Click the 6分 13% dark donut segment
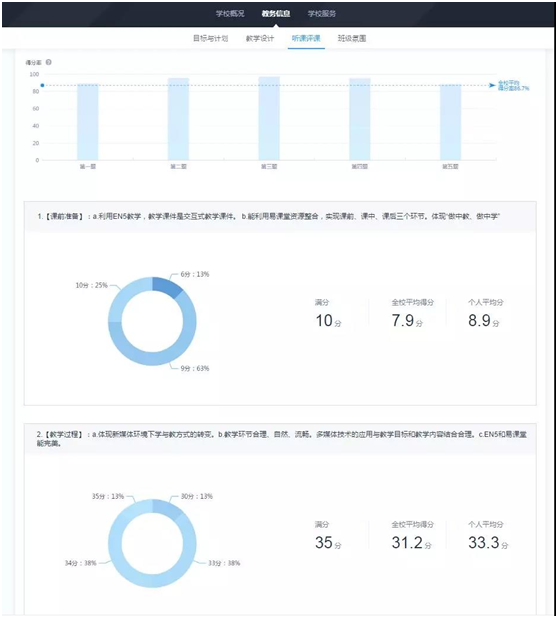The width and height of the screenshot is (558, 618). tap(166, 286)
